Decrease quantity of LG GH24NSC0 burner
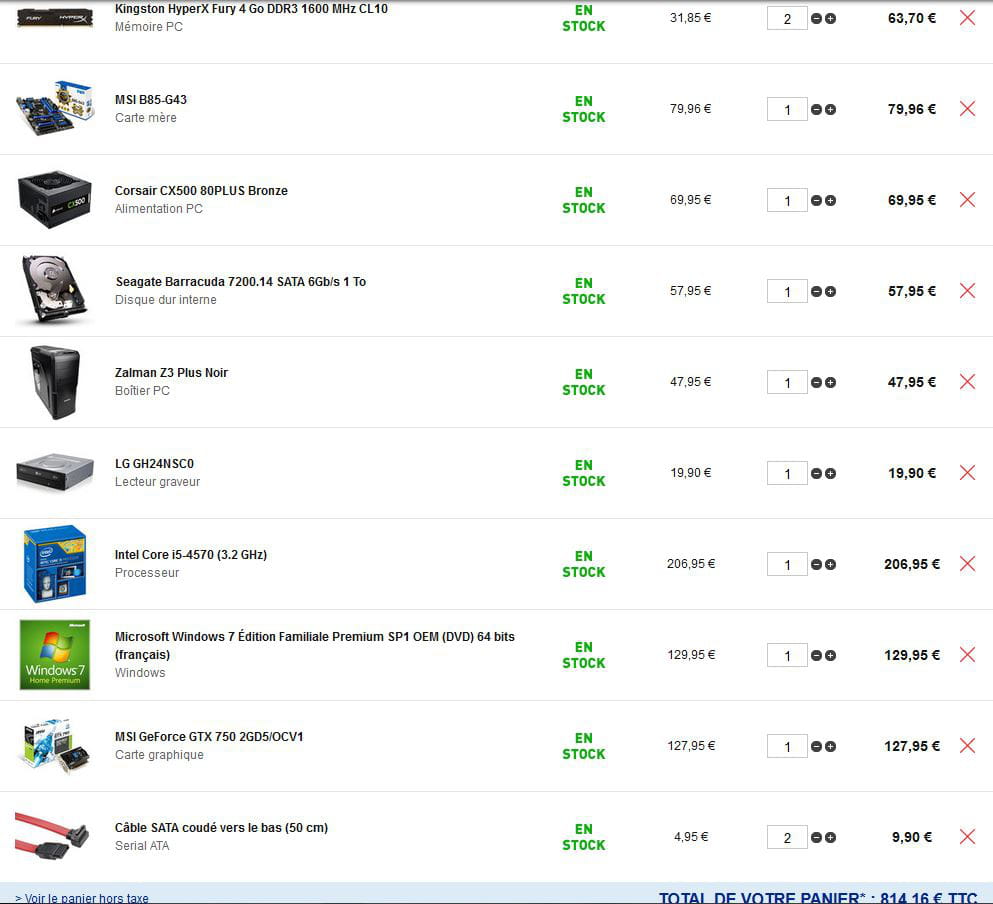This screenshot has width=993, height=904. click(816, 474)
